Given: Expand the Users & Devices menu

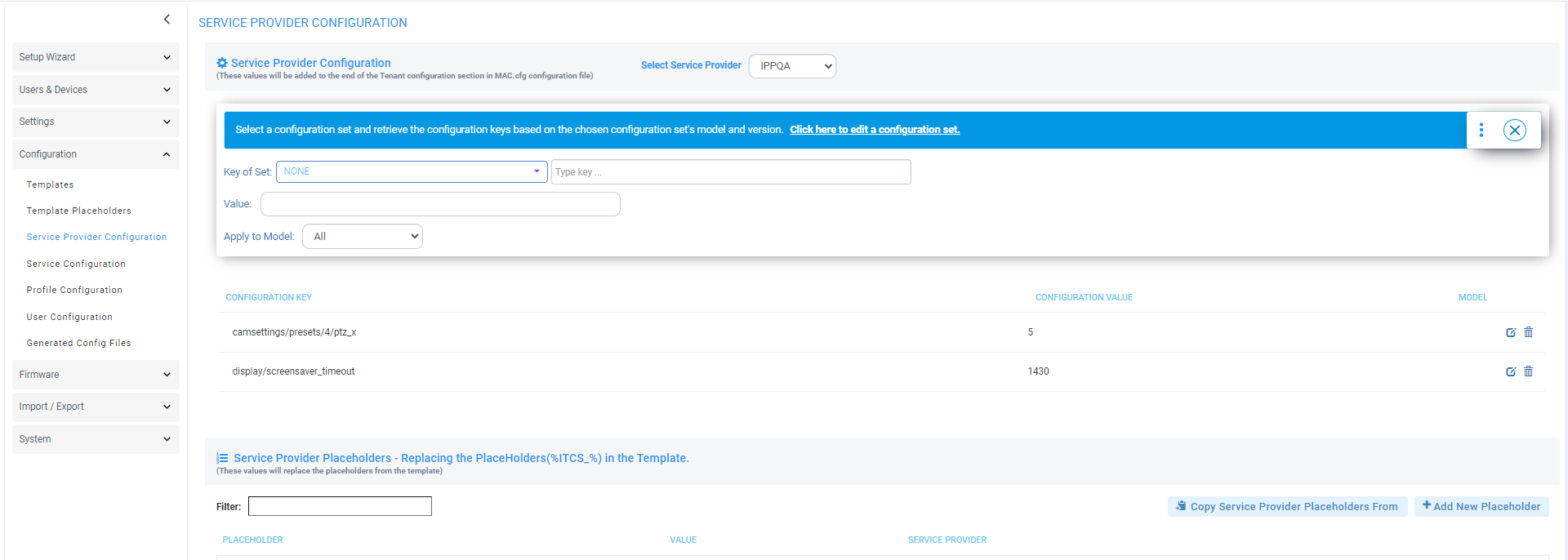Looking at the screenshot, I should pos(96,90).
